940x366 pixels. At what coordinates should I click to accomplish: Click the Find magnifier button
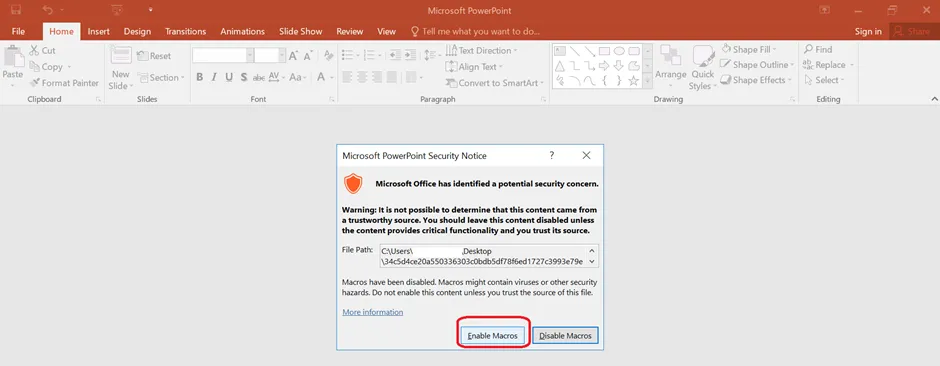(818, 50)
